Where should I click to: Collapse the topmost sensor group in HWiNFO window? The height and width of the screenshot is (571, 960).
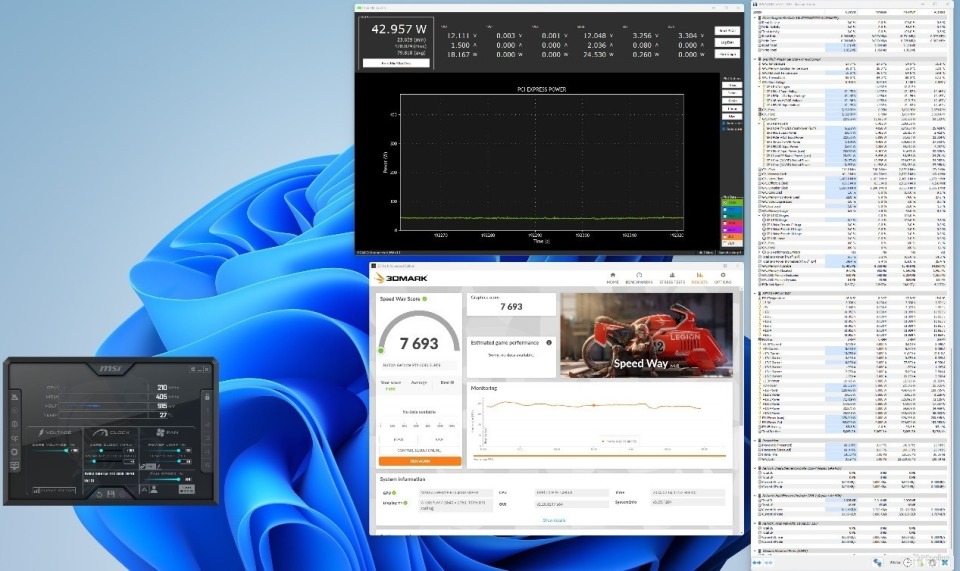[755, 18]
